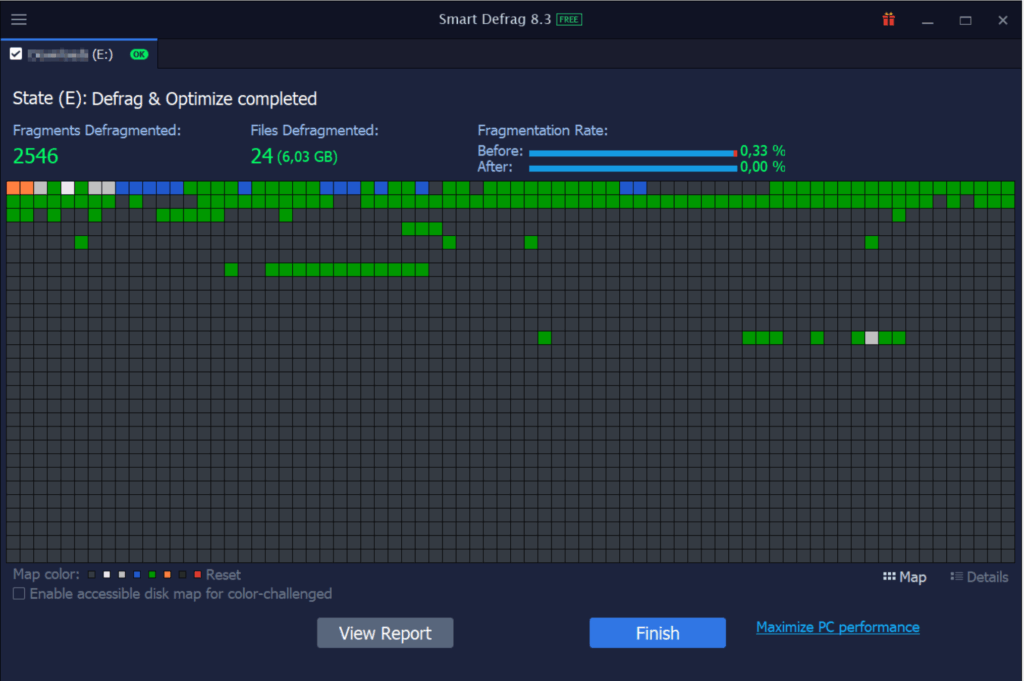Click the View Report button

click(385, 633)
